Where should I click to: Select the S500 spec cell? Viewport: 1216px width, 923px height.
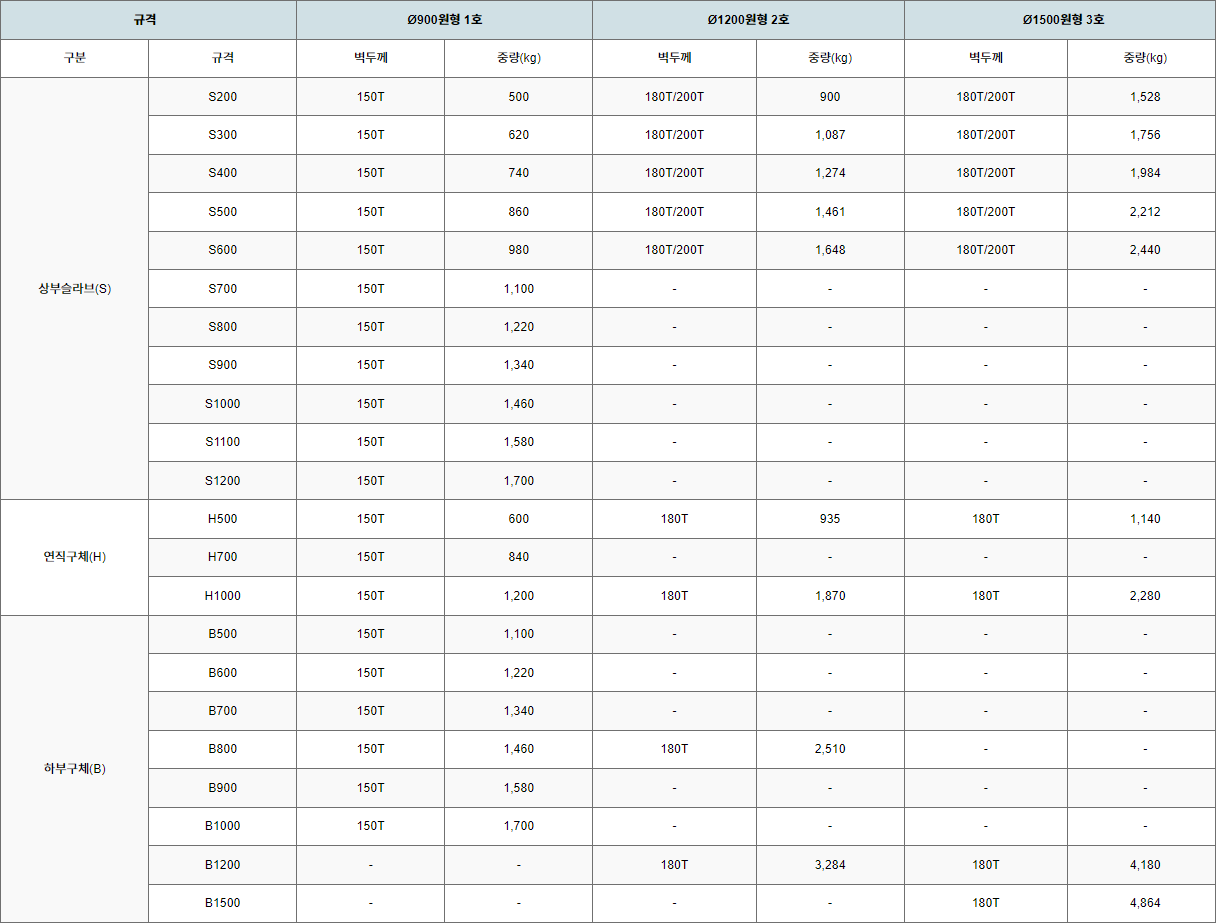coord(222,212)
